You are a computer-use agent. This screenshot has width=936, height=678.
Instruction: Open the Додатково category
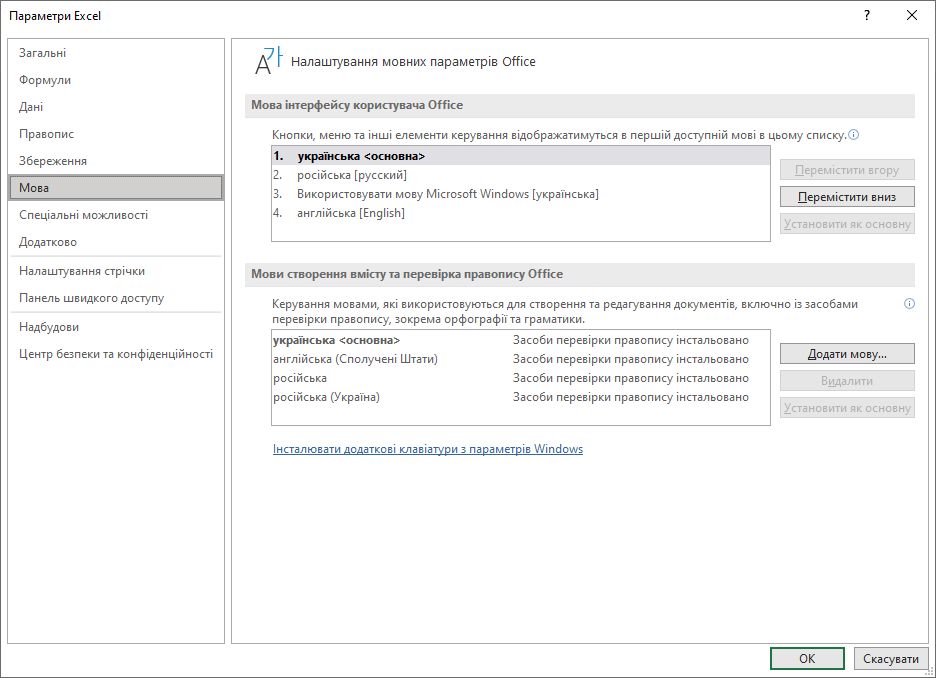(x=116, y=242)
